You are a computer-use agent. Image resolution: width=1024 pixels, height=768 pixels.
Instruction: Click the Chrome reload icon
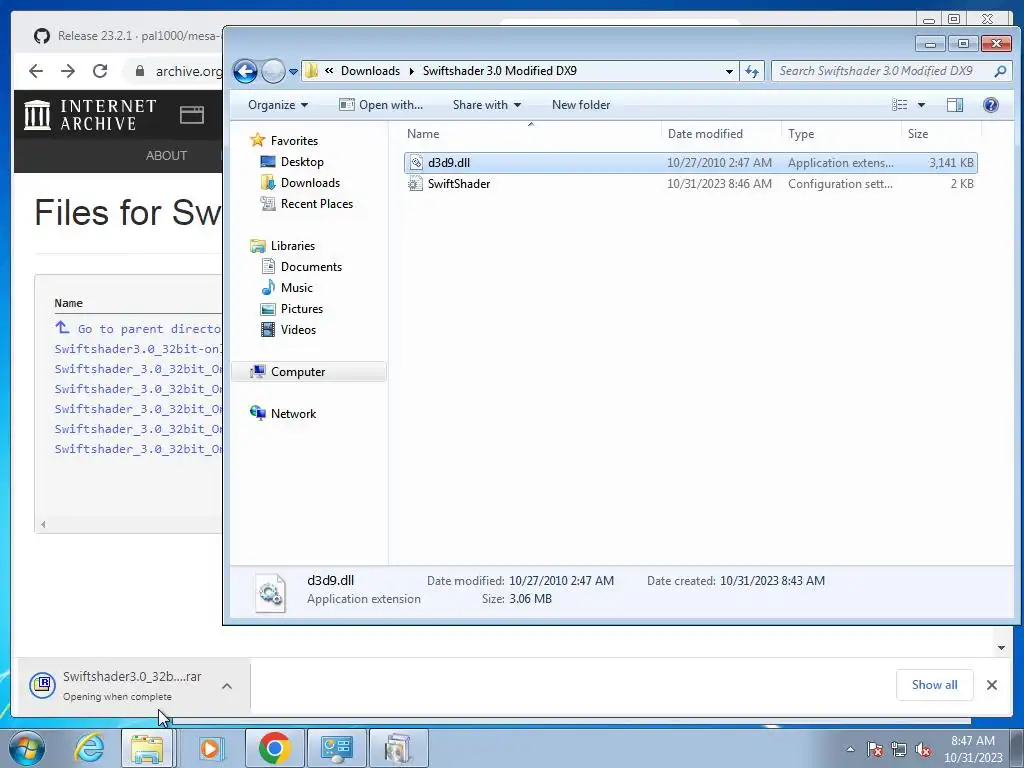(x=100, y=71)
